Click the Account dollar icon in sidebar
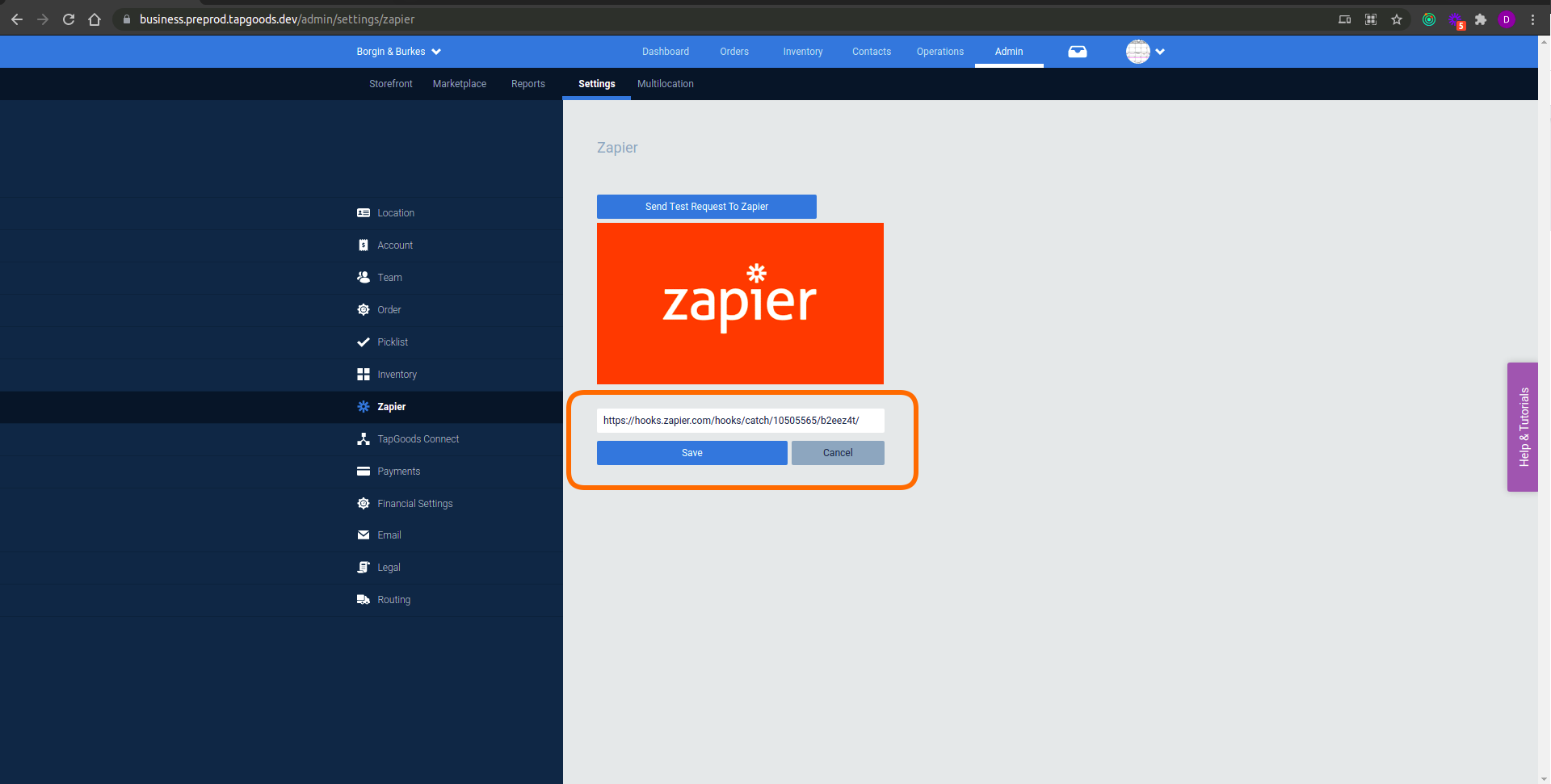The height and width of the screenshot is (784, 1551). [x=364, y=245]
